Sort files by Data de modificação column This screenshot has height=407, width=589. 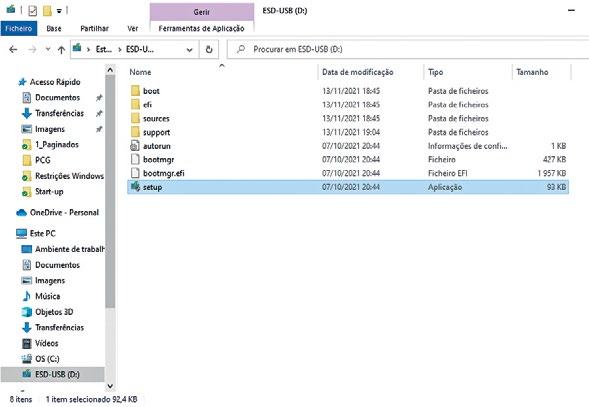coord(358,72)
